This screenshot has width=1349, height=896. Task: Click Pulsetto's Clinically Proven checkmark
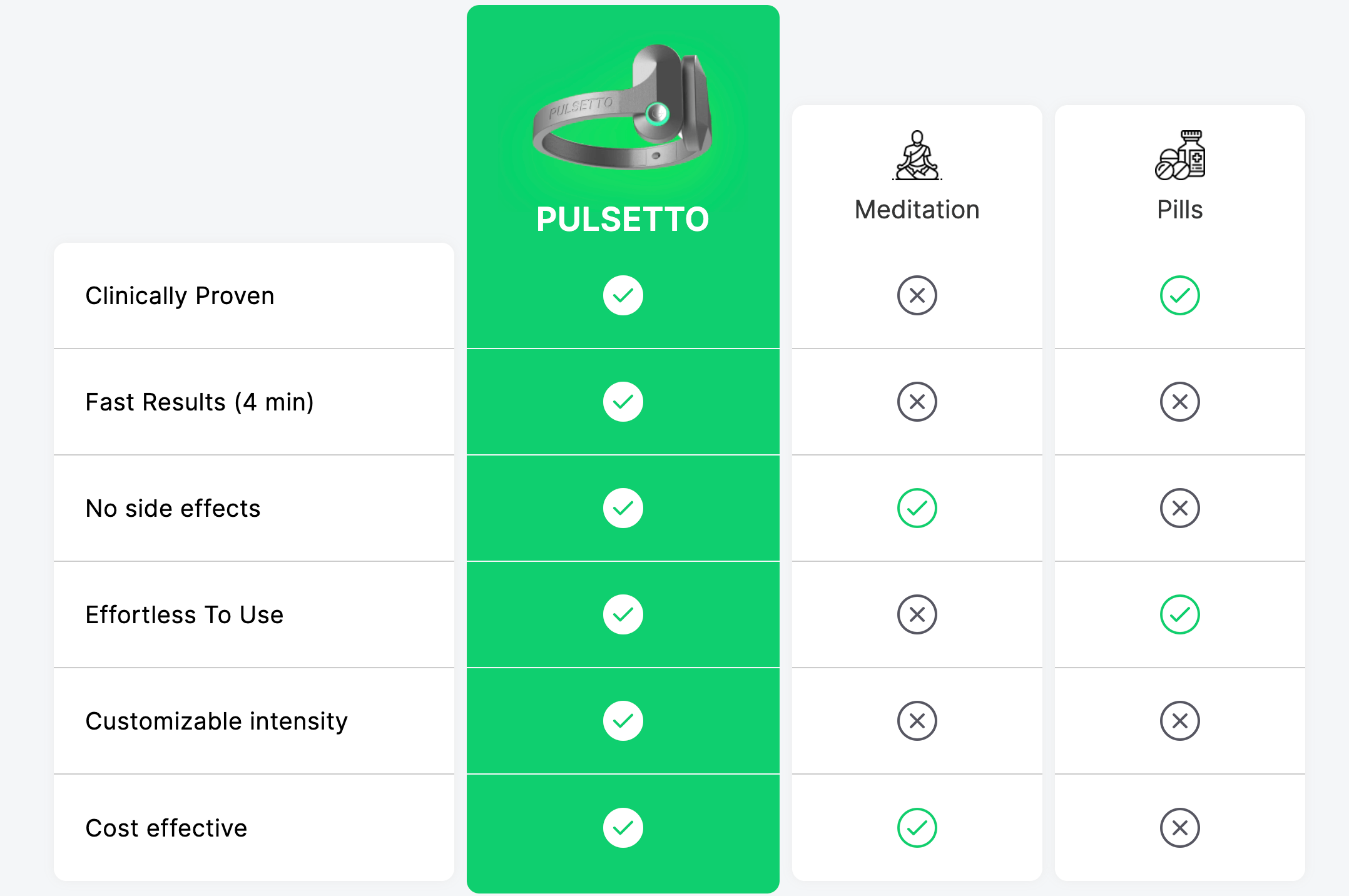[x=623, y=295]
